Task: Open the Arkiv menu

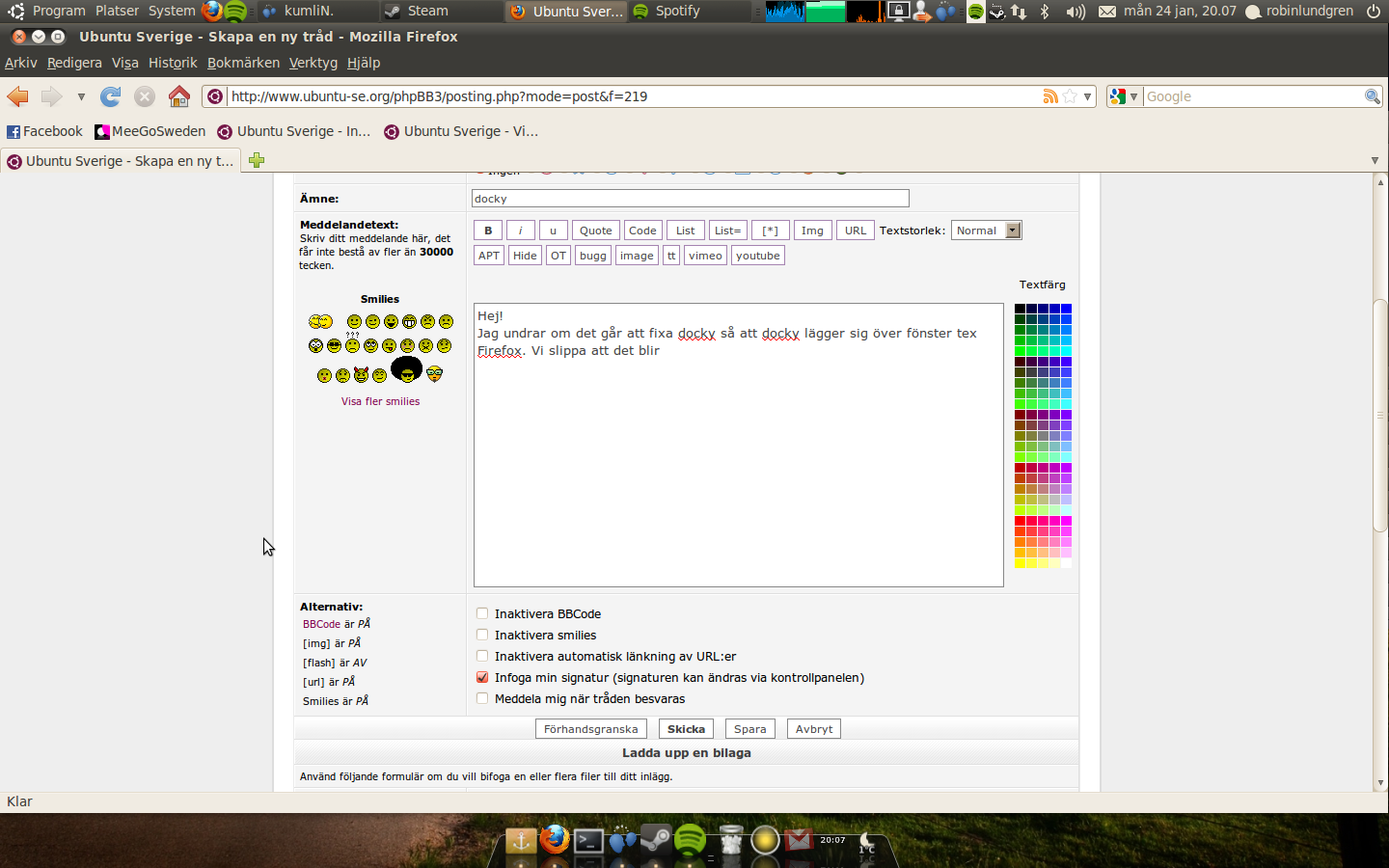Action: click(21, 63)
